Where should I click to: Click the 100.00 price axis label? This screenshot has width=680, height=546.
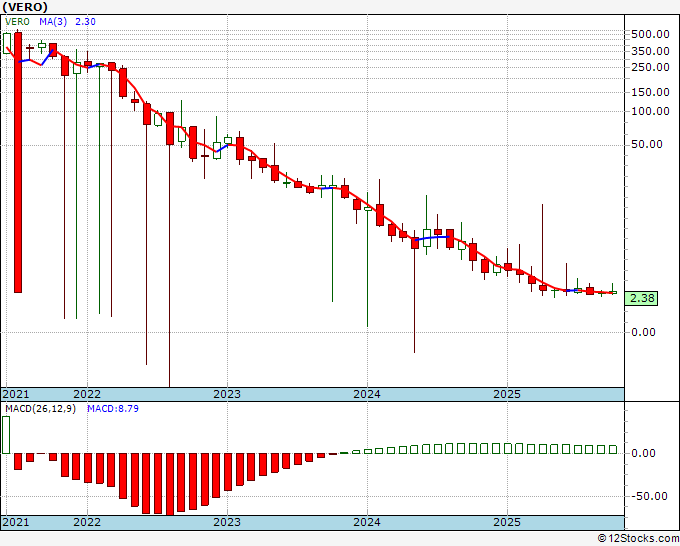[651, 111]
